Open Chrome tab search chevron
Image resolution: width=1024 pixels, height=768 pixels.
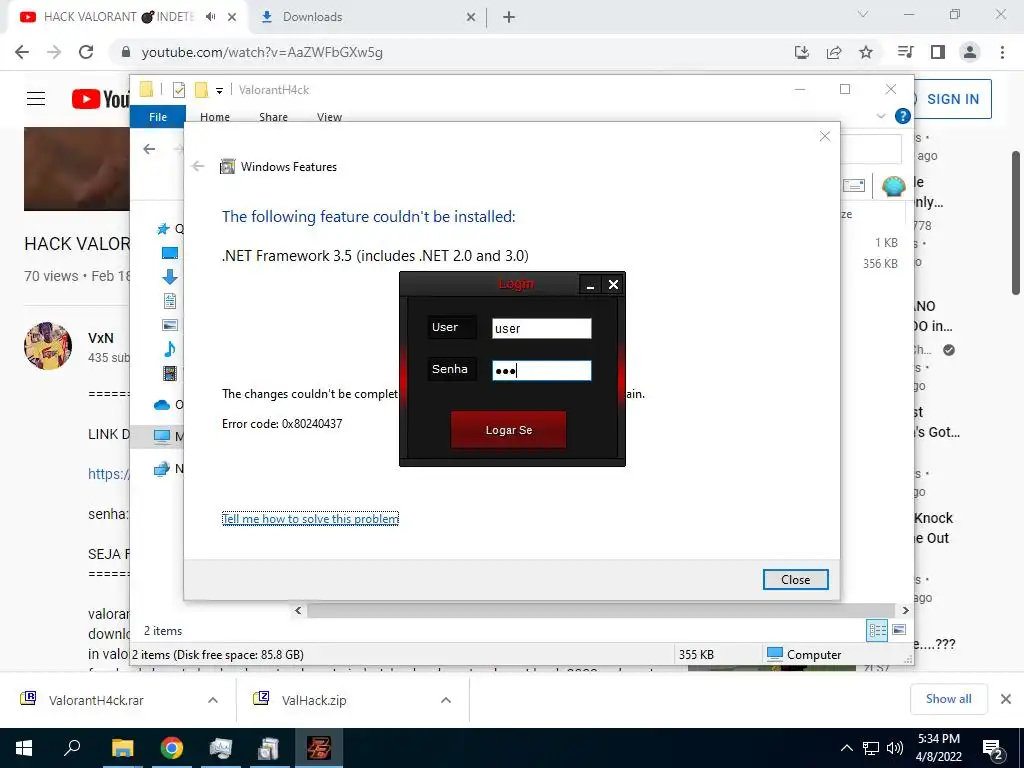(x=863, y=14)
